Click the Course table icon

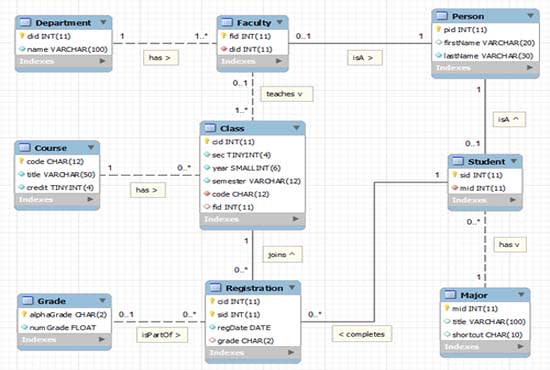click(25, 148)
